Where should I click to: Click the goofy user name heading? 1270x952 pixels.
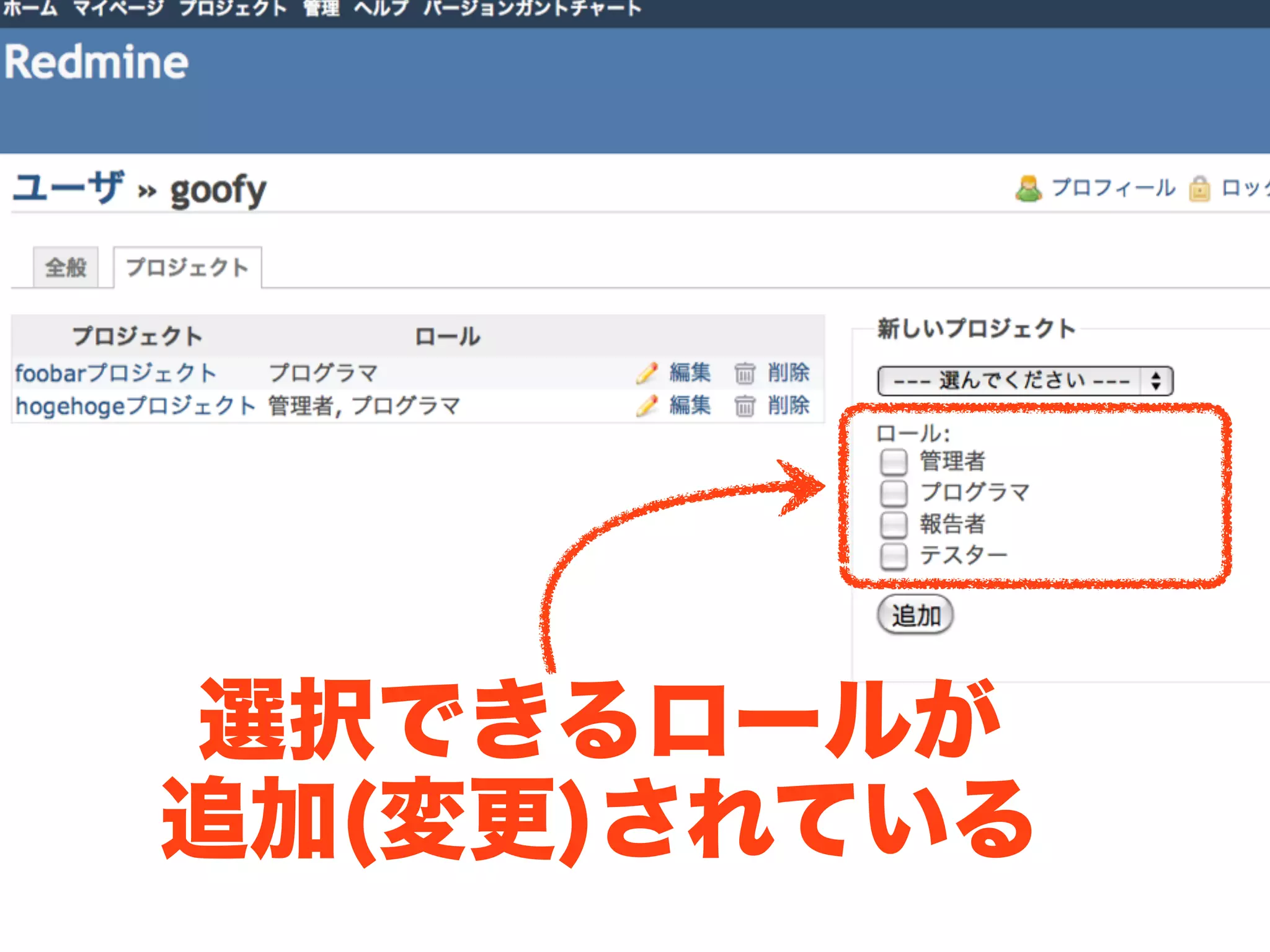point(218,191)
